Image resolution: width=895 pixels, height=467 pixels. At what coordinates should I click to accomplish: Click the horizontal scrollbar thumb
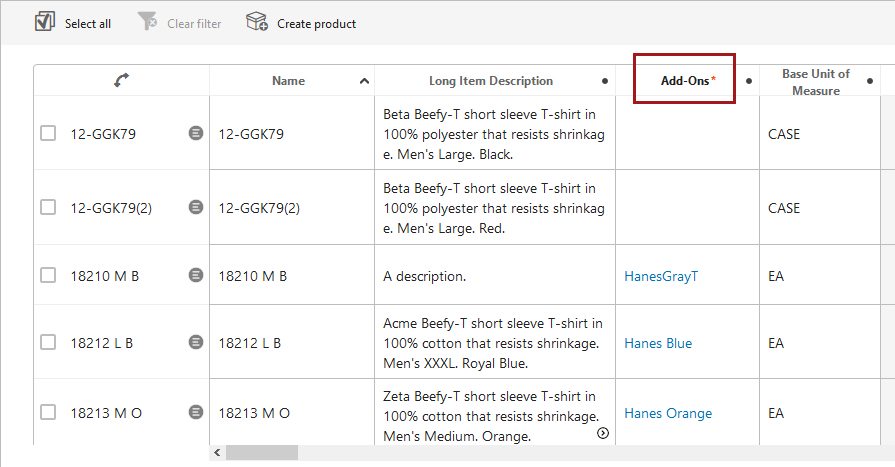tap(262, 453)
